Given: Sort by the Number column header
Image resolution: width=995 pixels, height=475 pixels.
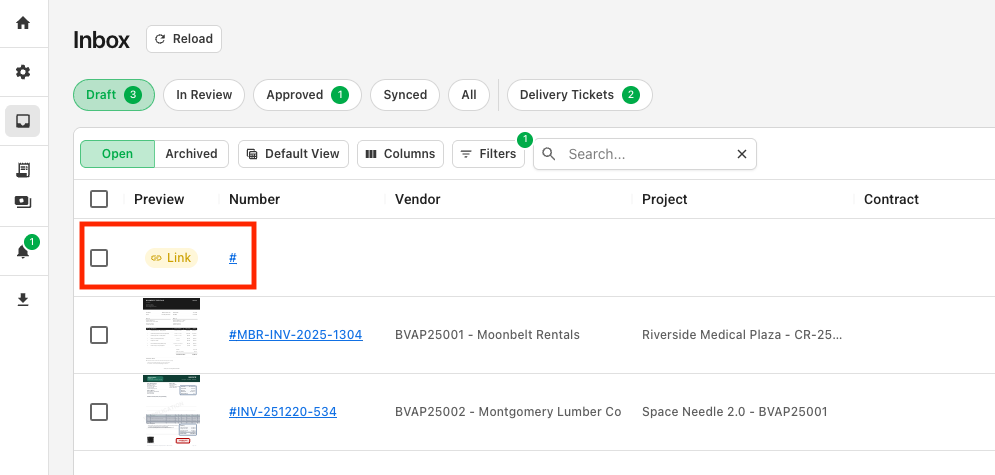Looking at the screenshot, I should [254, 199].
